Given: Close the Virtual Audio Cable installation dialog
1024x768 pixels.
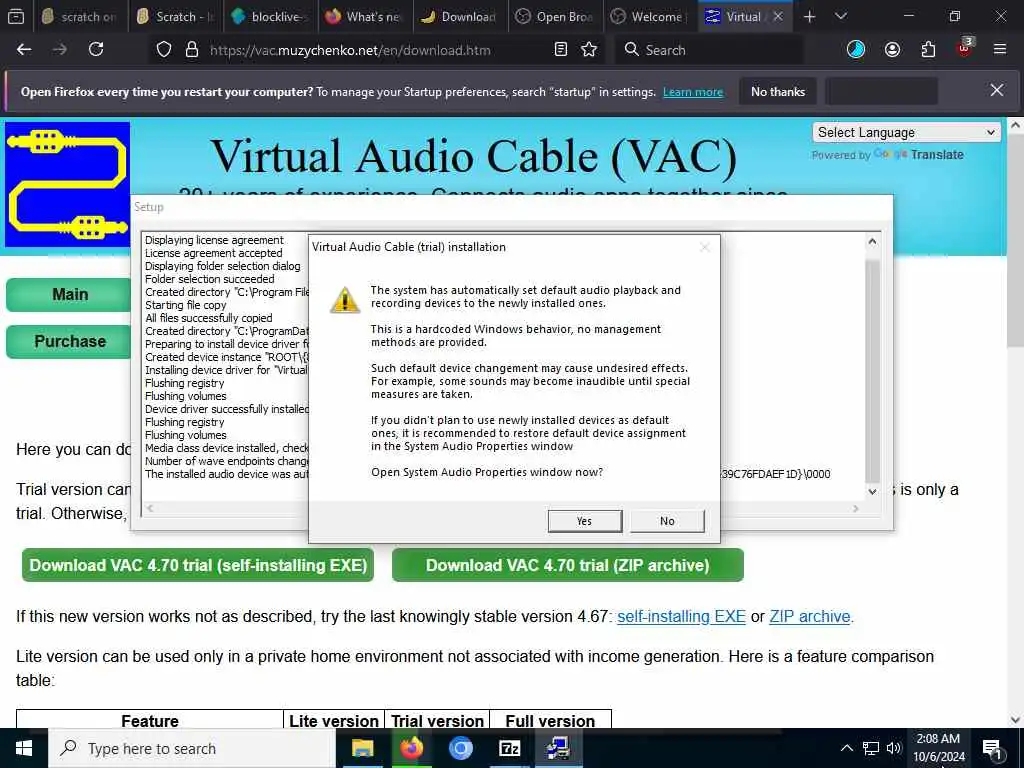Looking at the screenshot, I should (704, 247).
